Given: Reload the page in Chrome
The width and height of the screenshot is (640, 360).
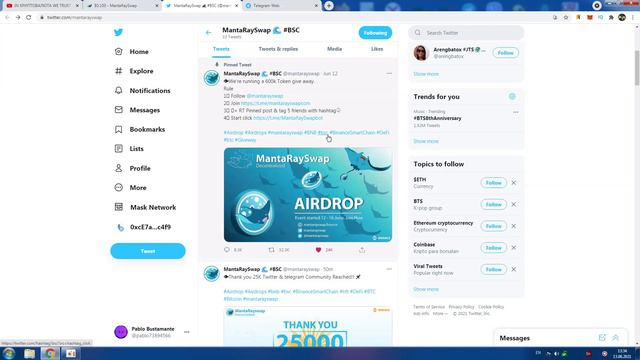Looking at the screenshot, I should pos(29,18).
